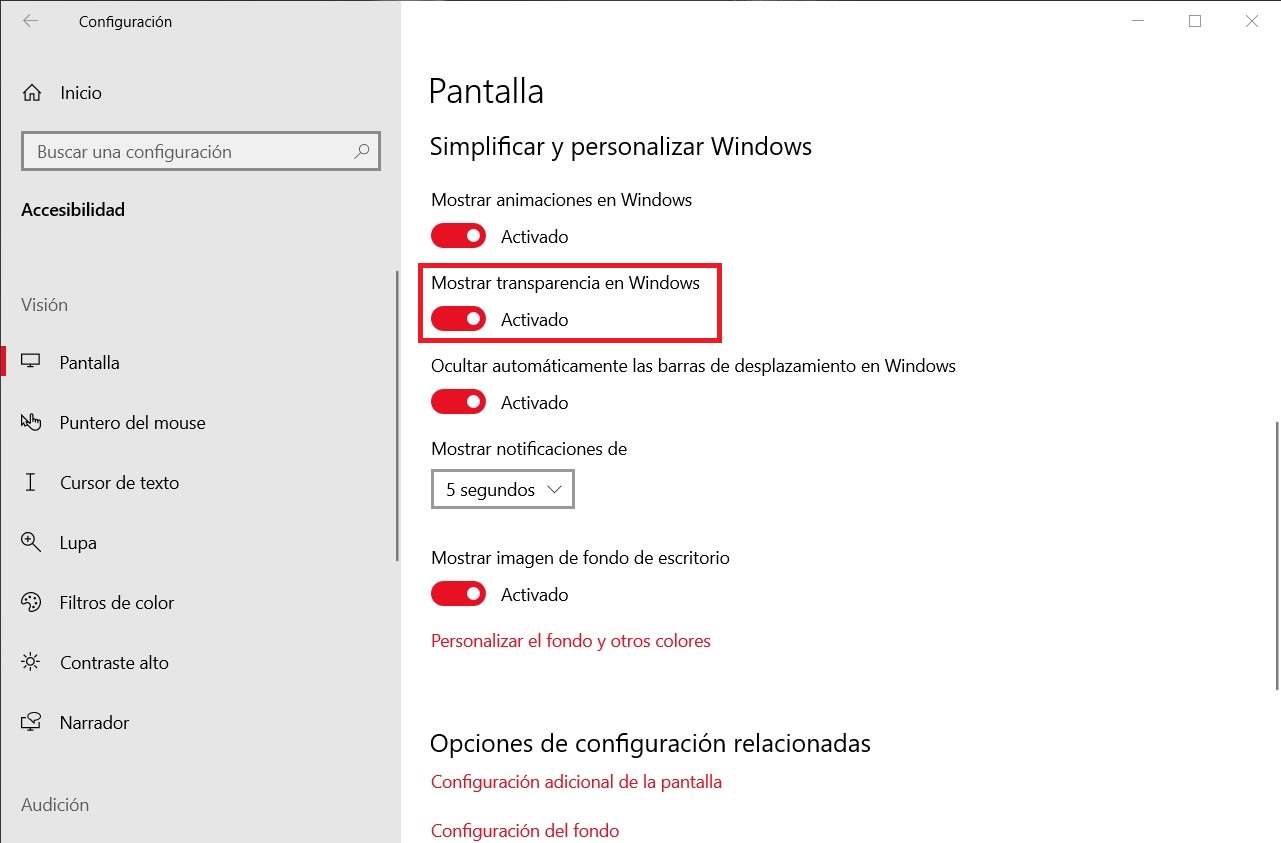
Task: Click the Pantalla monitor icon in the sidebar
Action: (x=31, y=362)
